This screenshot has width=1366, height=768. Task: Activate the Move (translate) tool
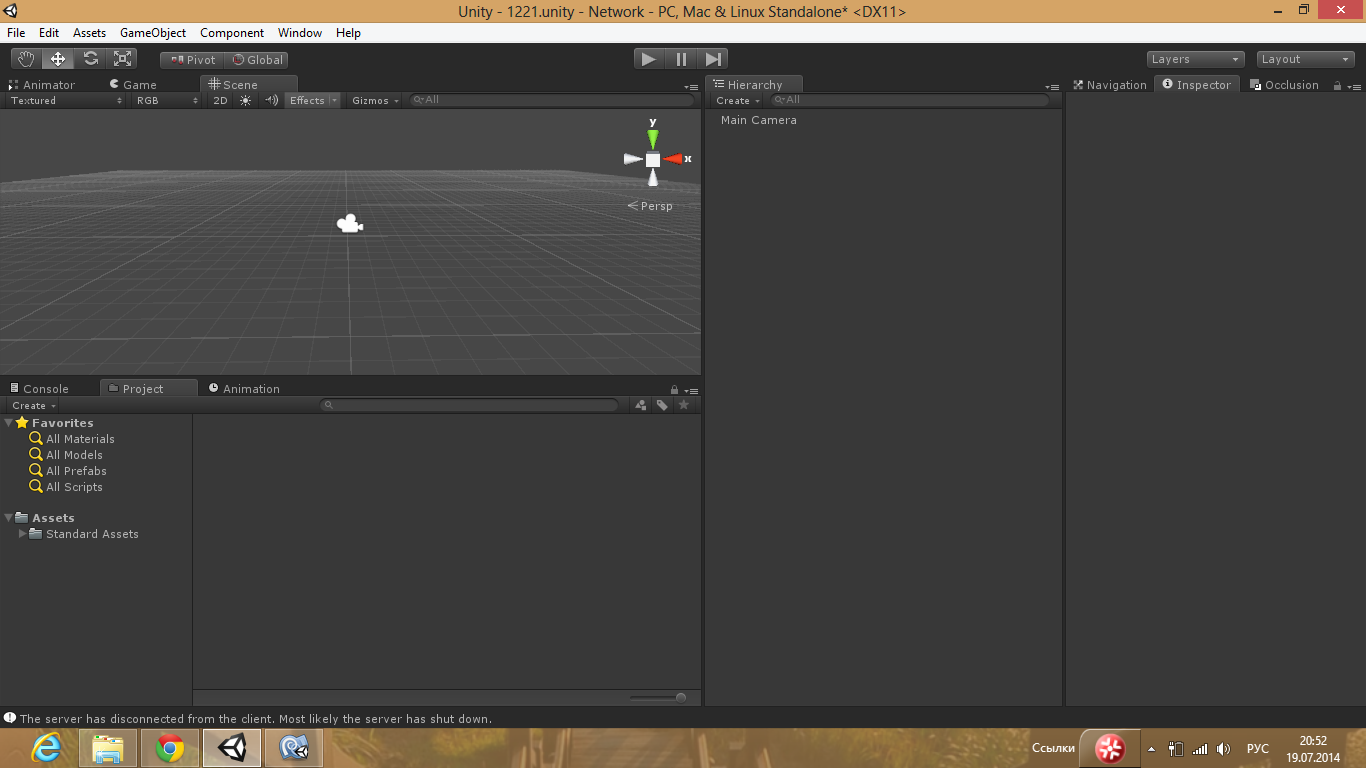(x=58, y=59)
